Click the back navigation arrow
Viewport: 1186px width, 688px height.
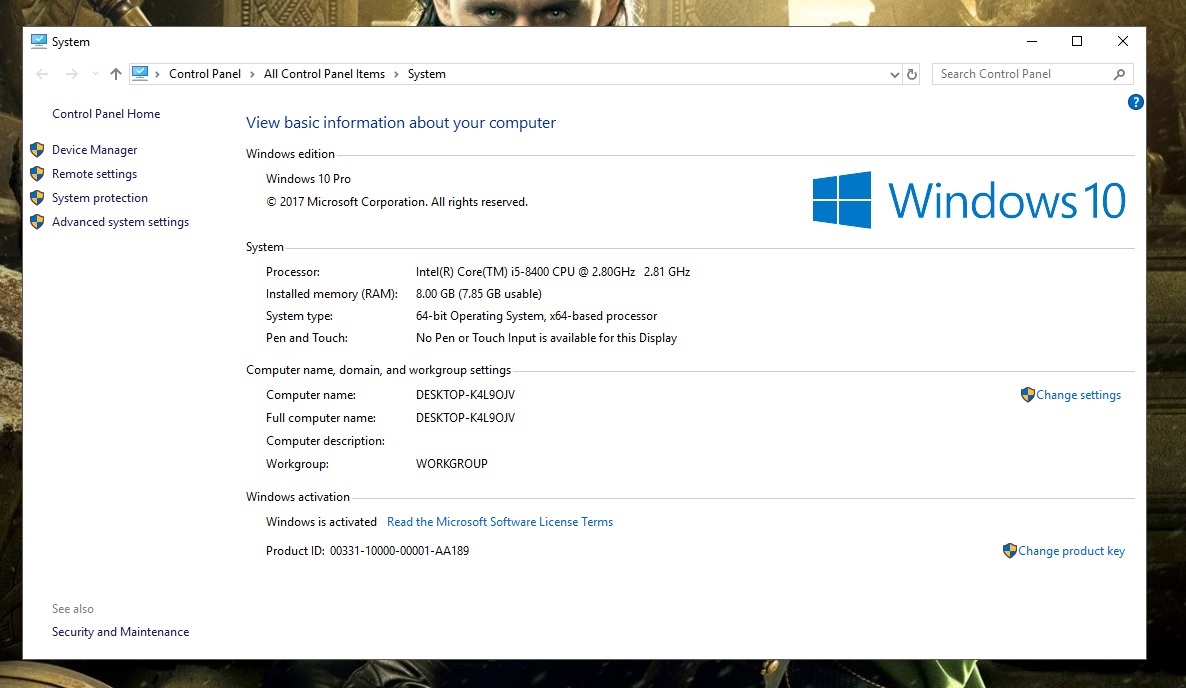pyautogui.click(x=42, y=74)
